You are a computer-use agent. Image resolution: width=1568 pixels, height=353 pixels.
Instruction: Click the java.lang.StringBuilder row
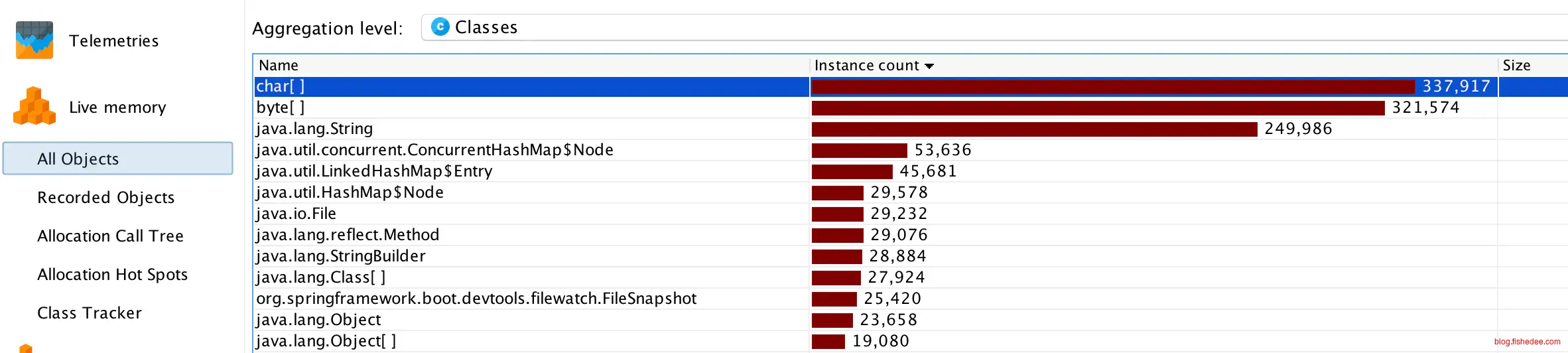pos(341,256)
